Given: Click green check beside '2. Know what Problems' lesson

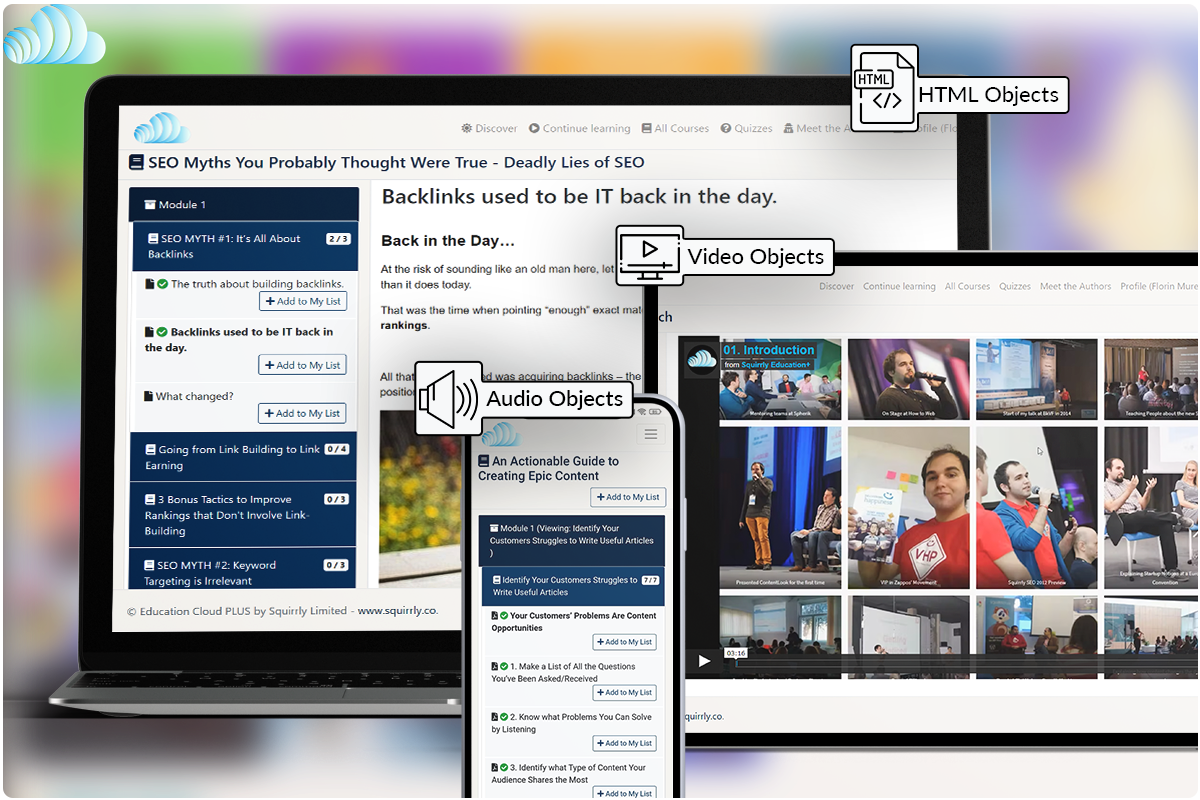Looking at the screenshot, I should point(504,717).
